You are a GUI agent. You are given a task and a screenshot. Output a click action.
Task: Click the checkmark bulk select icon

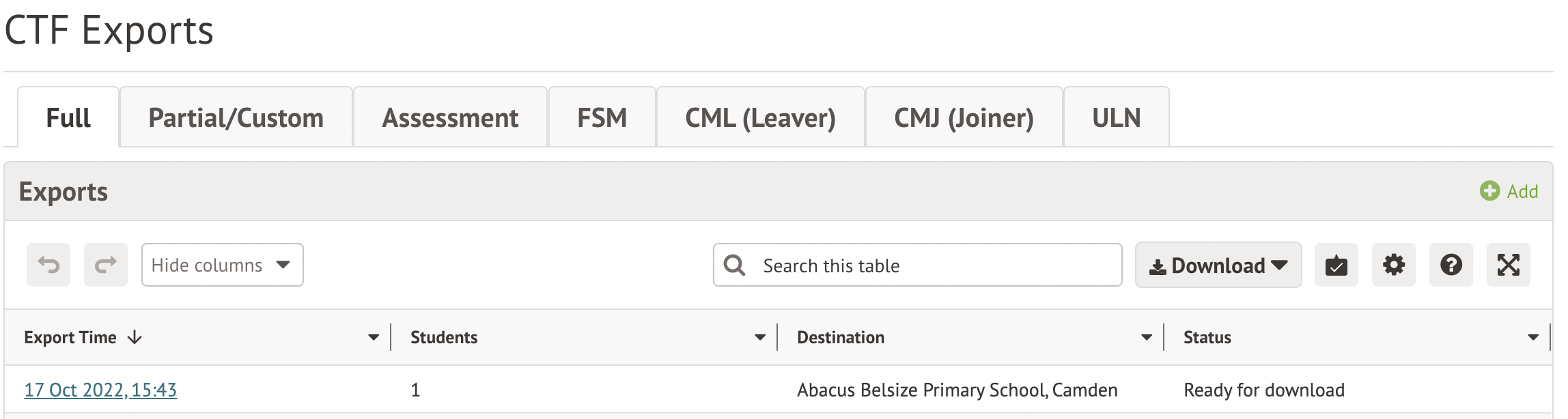click(1336, 265)
